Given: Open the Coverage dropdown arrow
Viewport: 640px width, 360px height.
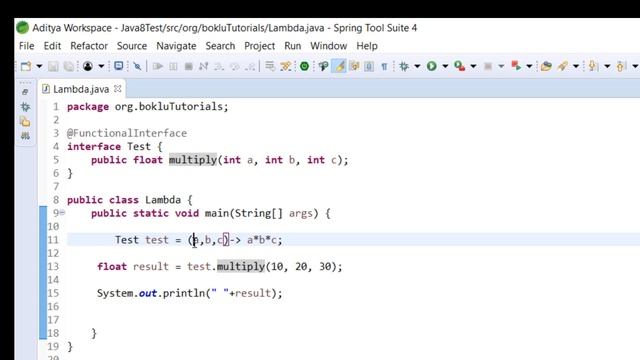Looking at the screenshot, I should click(x=473, y=66).
